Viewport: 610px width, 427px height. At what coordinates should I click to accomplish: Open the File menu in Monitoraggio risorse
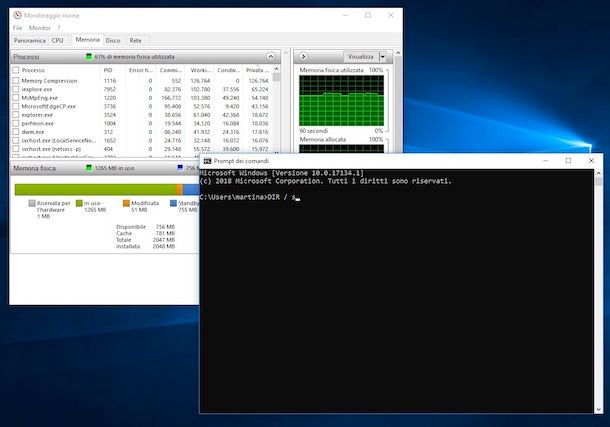pyautogui.click(x=18, y=28)
